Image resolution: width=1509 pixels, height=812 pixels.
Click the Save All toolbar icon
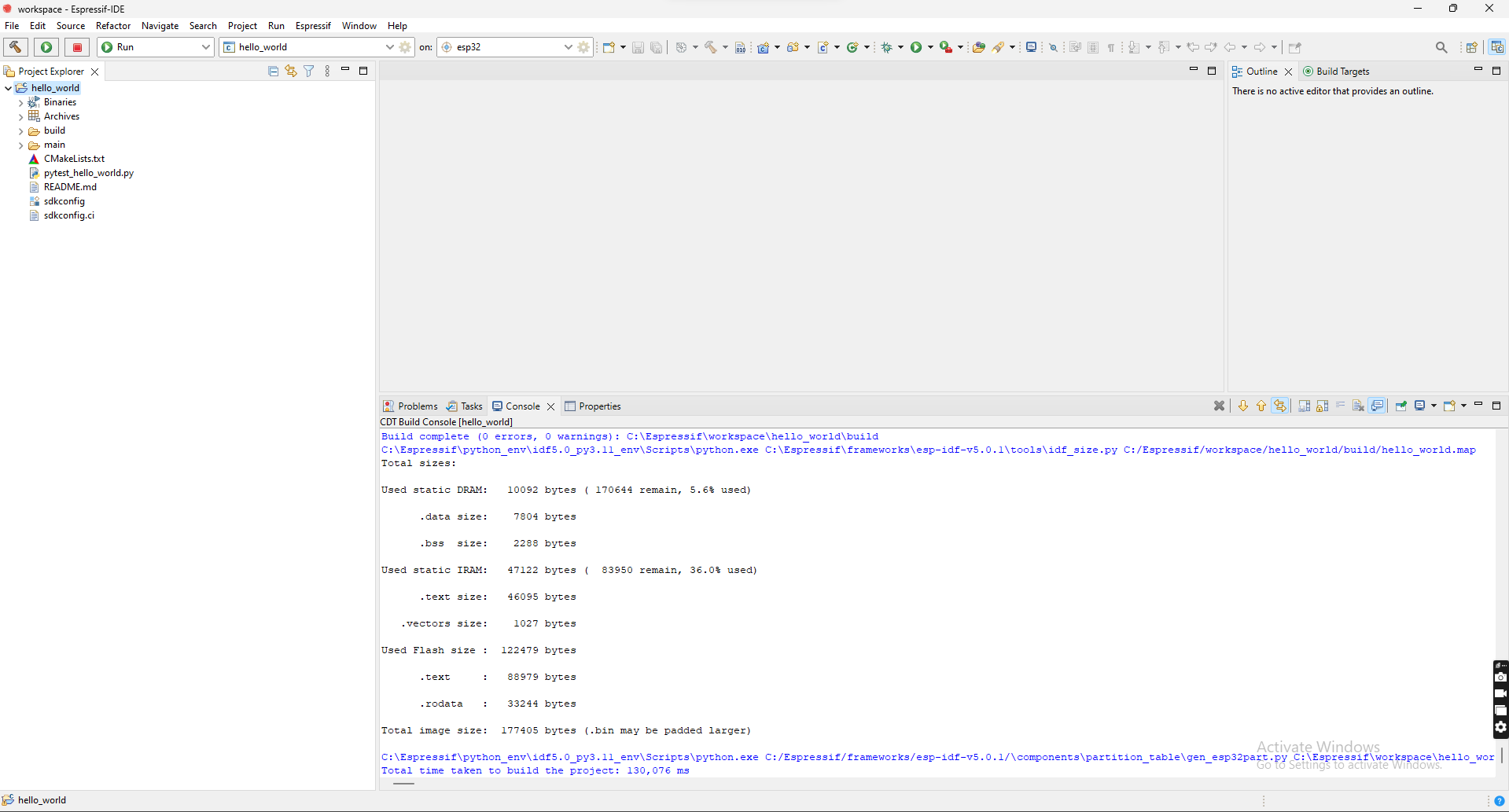click(x=656, y=47)
